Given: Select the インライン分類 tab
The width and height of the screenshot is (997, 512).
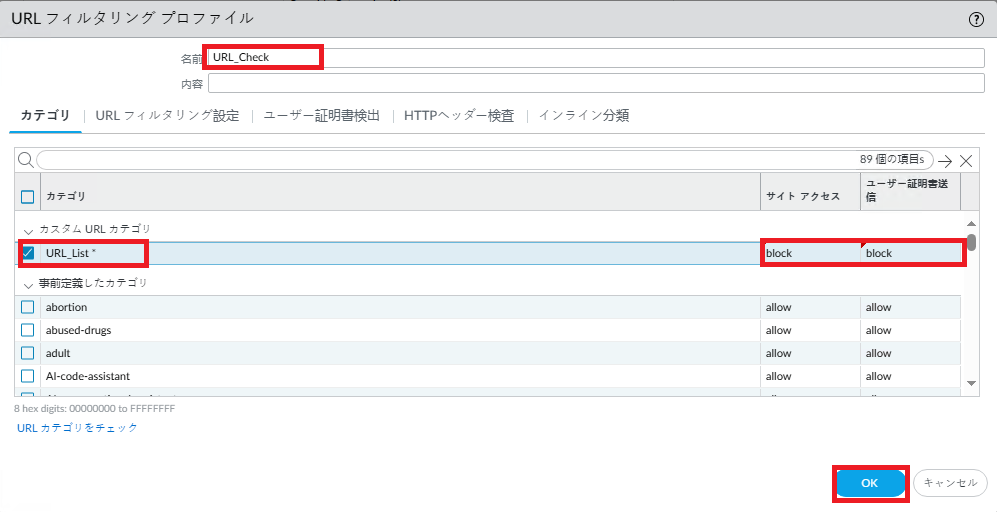Looking at the screenshot, I should click(x=584, y=116).
